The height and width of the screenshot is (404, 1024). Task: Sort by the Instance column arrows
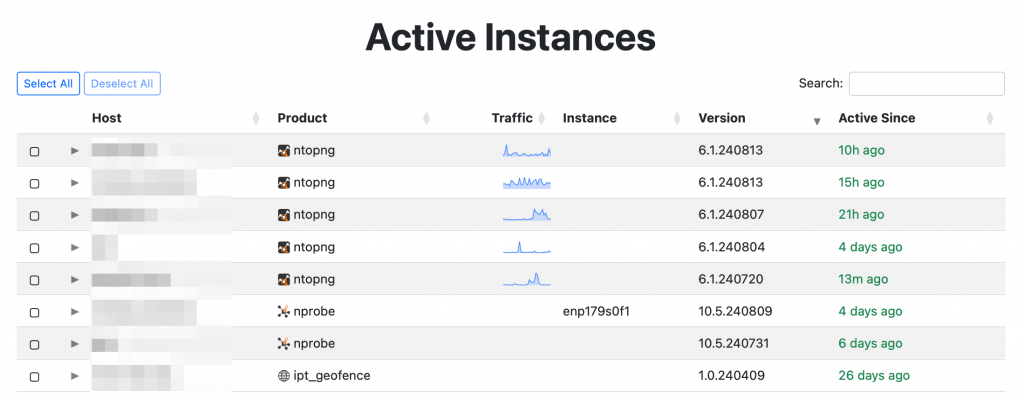point(677,119)
